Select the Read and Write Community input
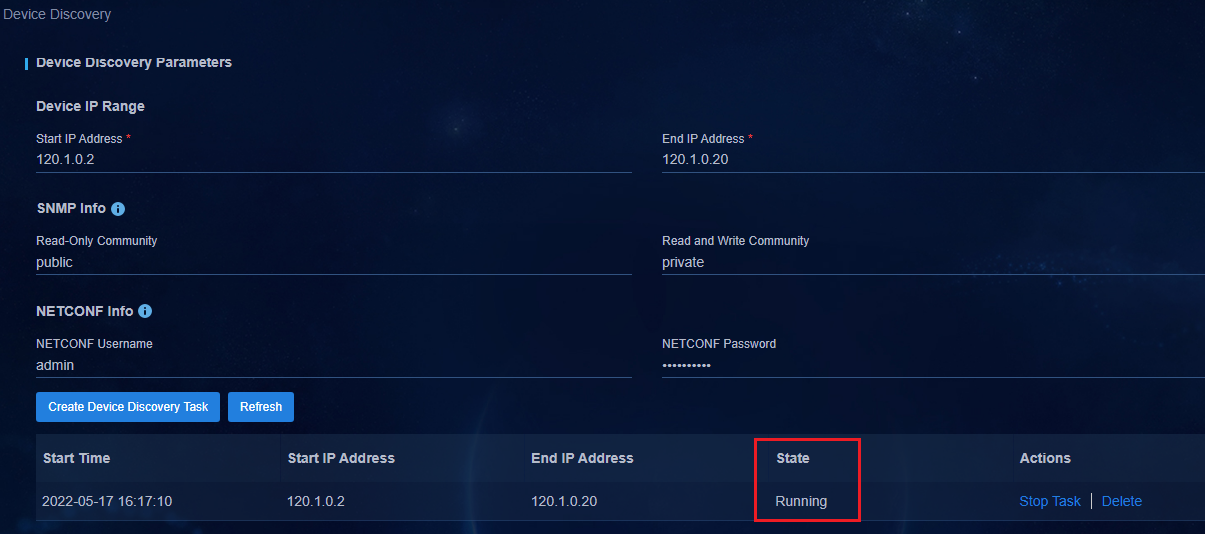1205x534 pixels. click(x=933, y=262)
